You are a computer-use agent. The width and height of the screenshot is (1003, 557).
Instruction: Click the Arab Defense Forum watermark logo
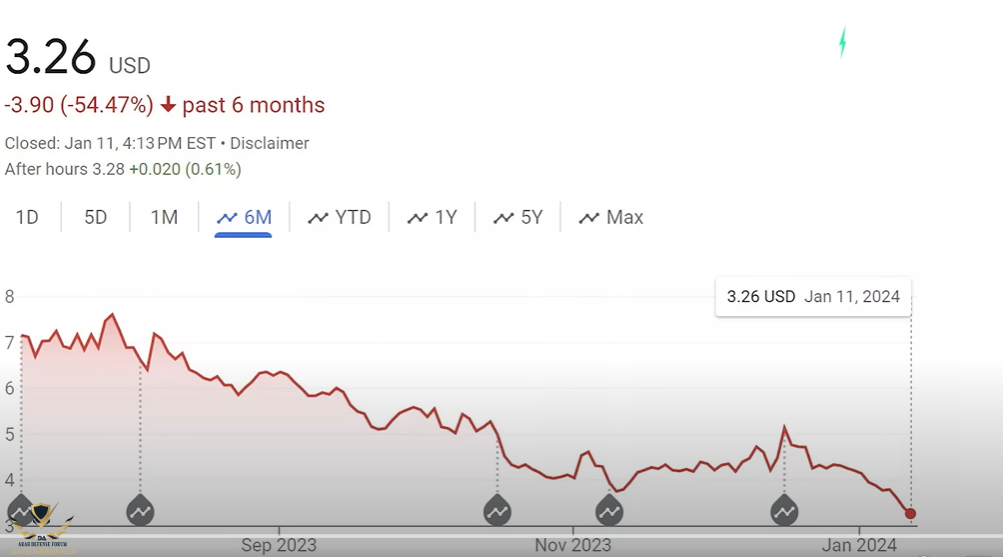click(x=40, y=524)
